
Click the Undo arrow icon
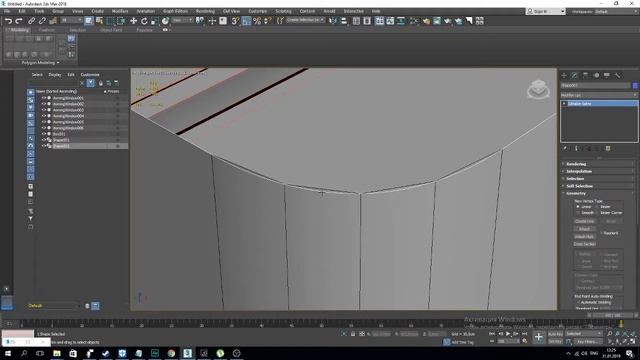point(8,21)
